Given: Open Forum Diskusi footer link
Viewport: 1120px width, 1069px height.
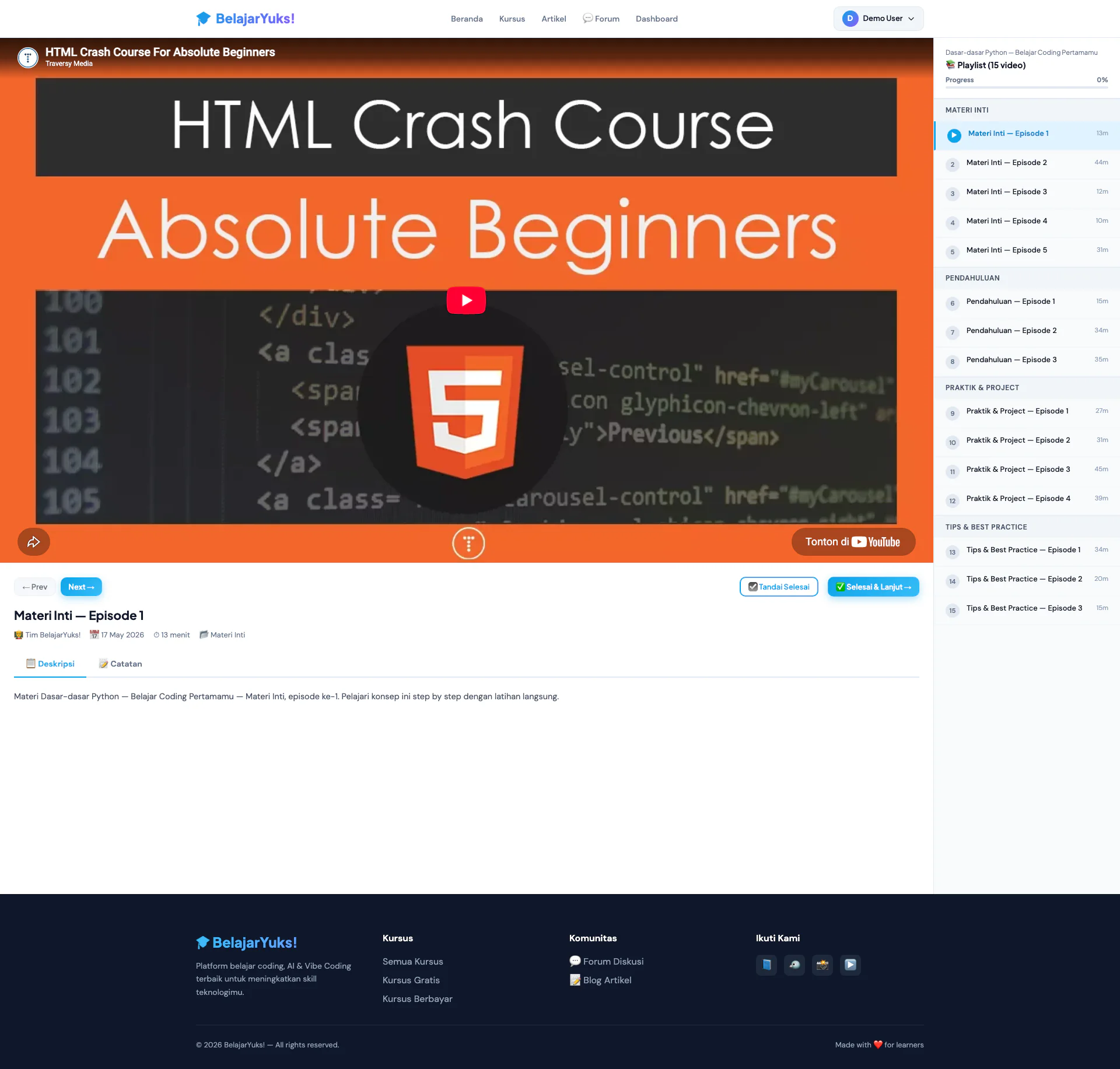Looking at the screenshot, I should click(607, 961).
